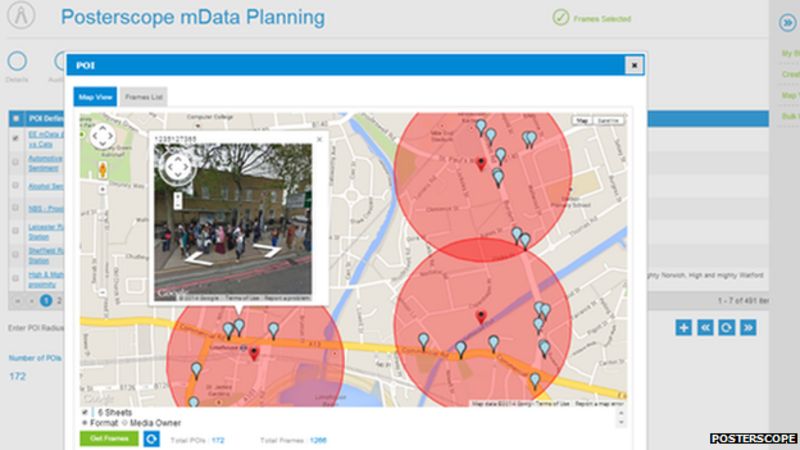Click the Frames Selected checkmark icon

(560, 18)
